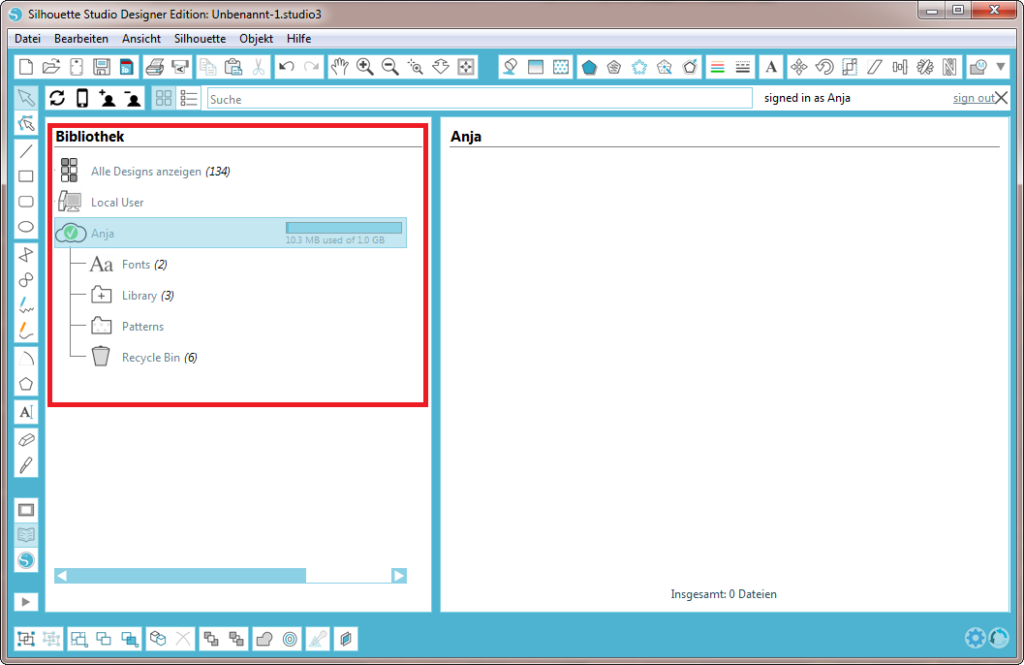The image size is (1024, 665).
Task: Open the Silhouette Design Store icon
Action: [27, 560]
